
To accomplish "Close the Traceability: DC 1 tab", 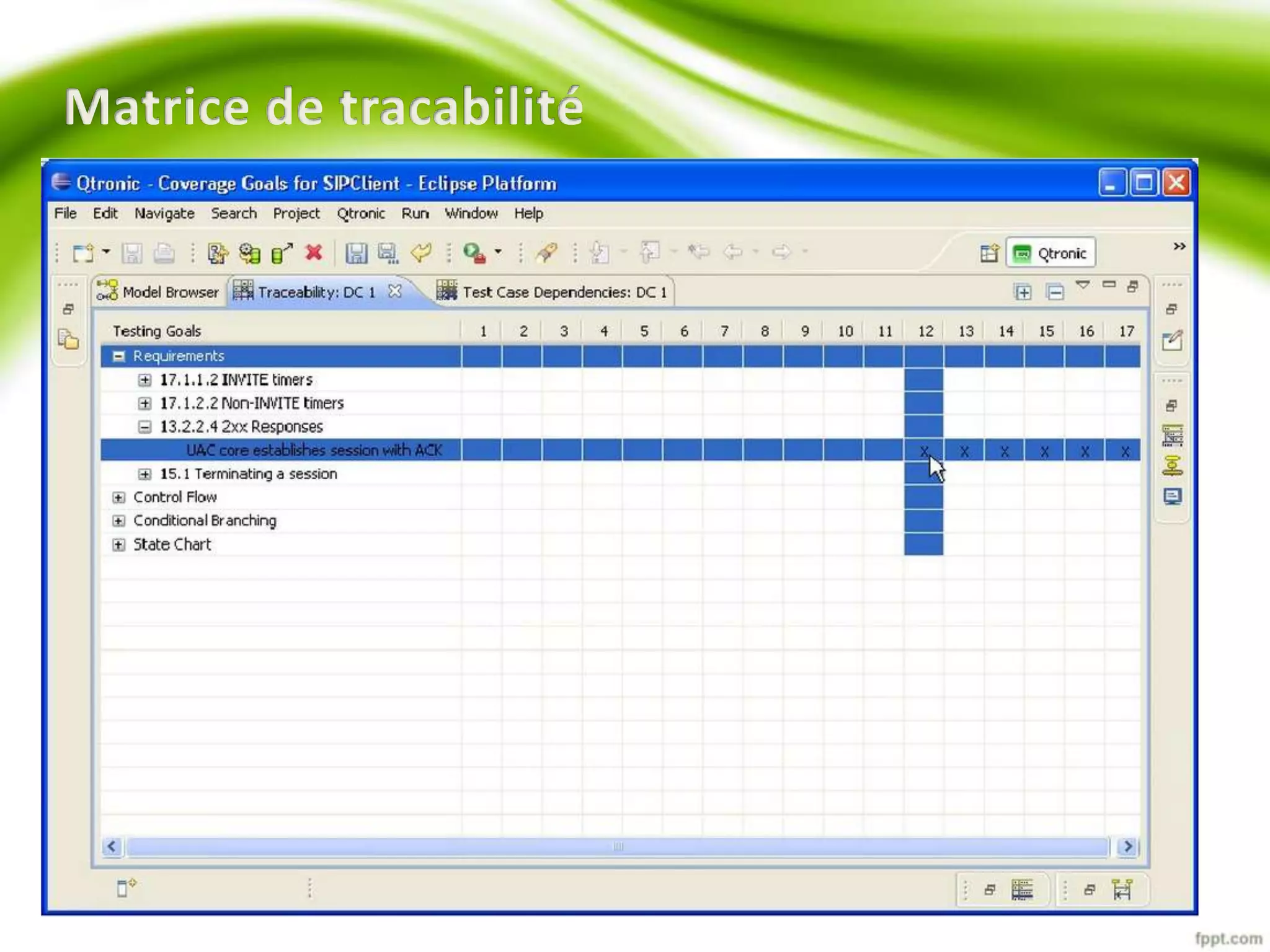I will (x=395, y=291).
